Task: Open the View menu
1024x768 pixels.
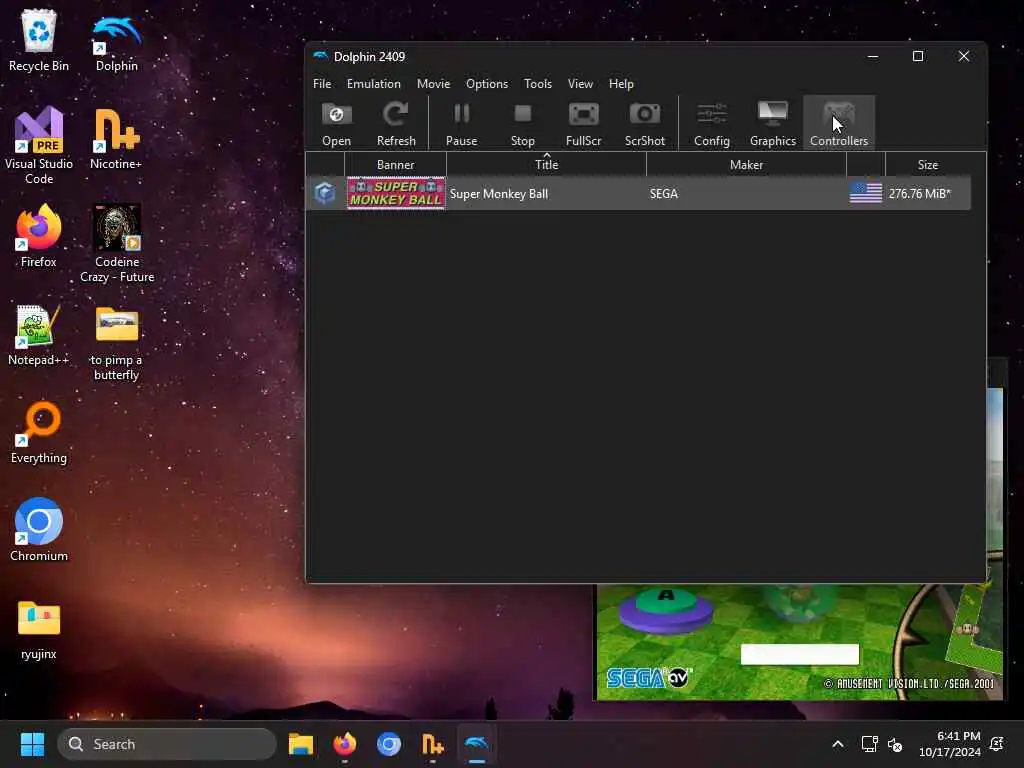Action: [x=580, y=84]
